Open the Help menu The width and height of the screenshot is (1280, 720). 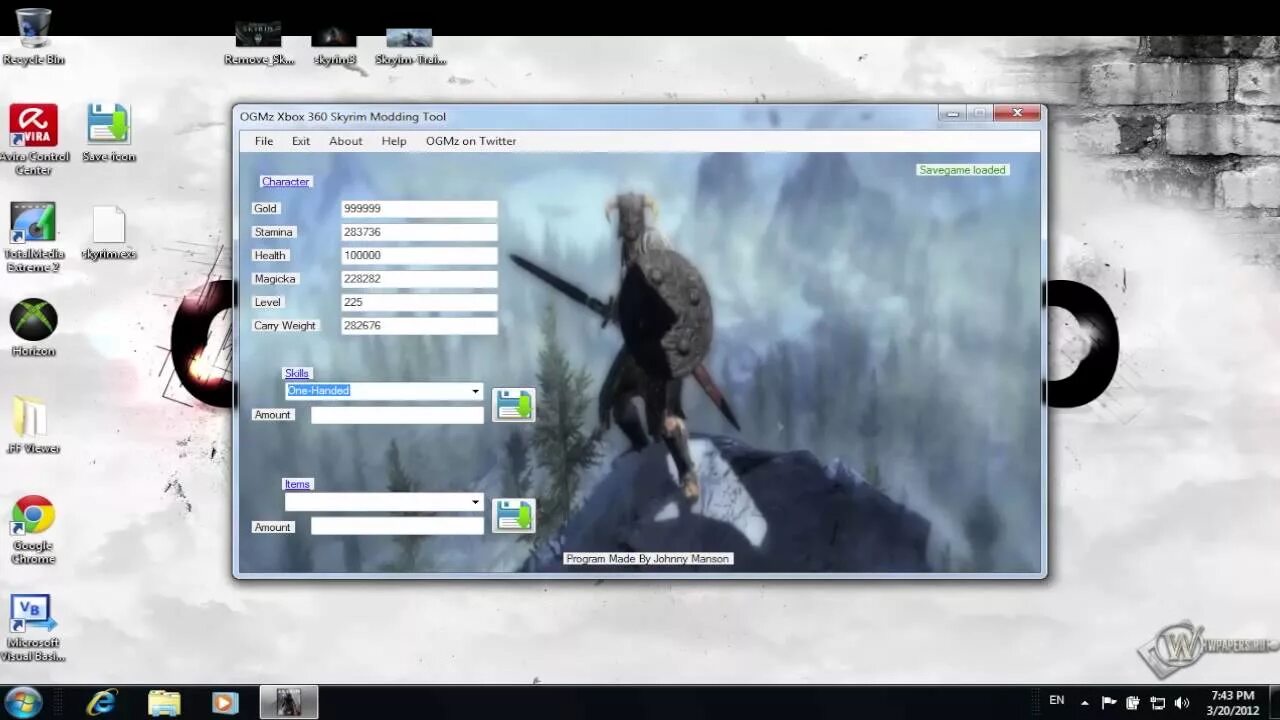point(394,141)
